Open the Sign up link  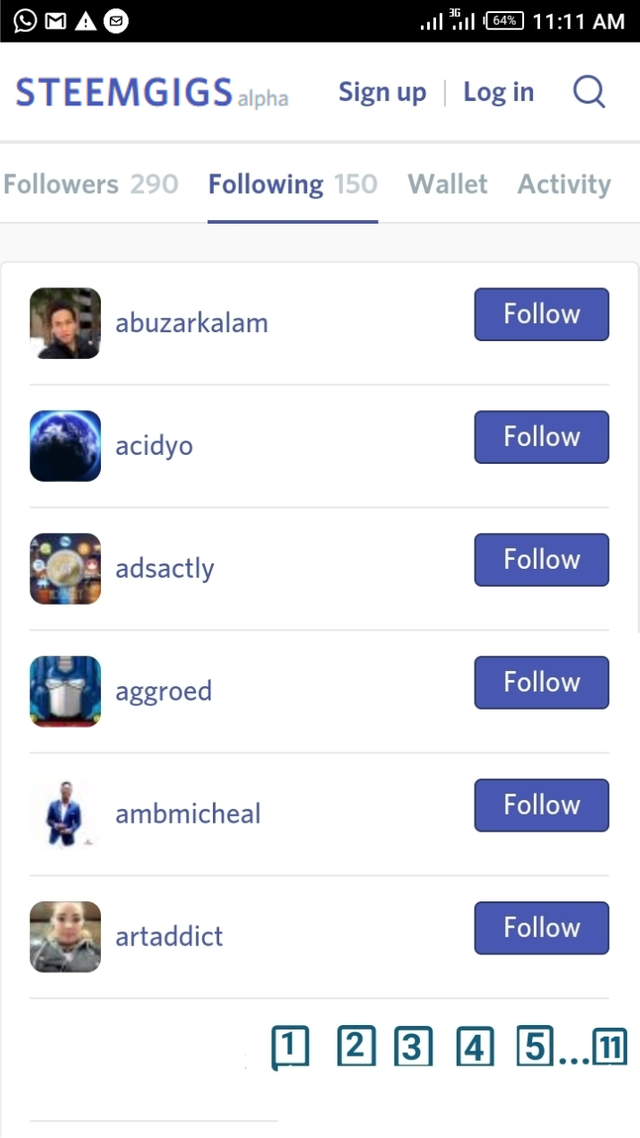[x=382, y=92]
